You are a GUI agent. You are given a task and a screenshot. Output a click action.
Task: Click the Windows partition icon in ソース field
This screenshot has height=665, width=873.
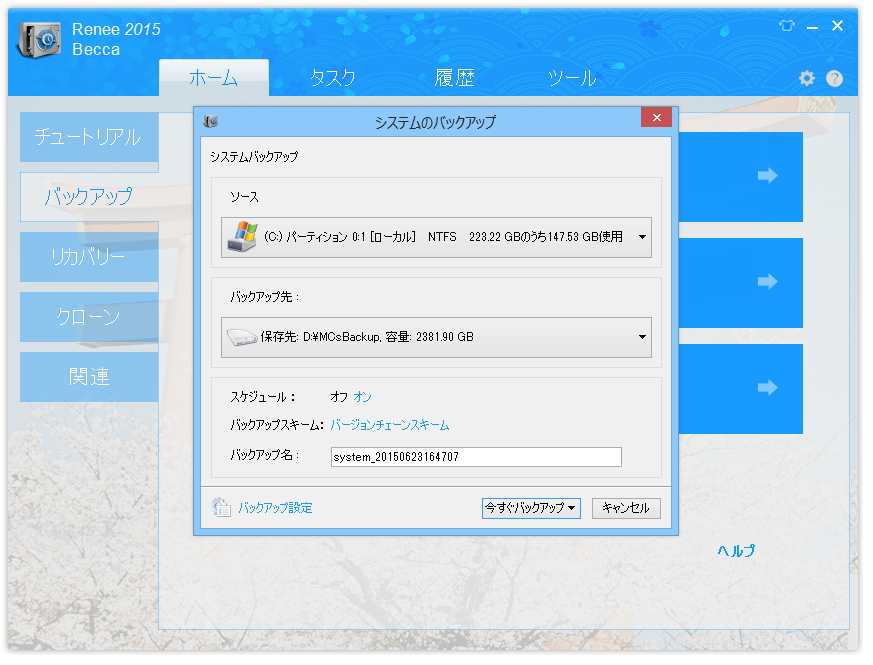pyautogui.click(x=240, y=237)
